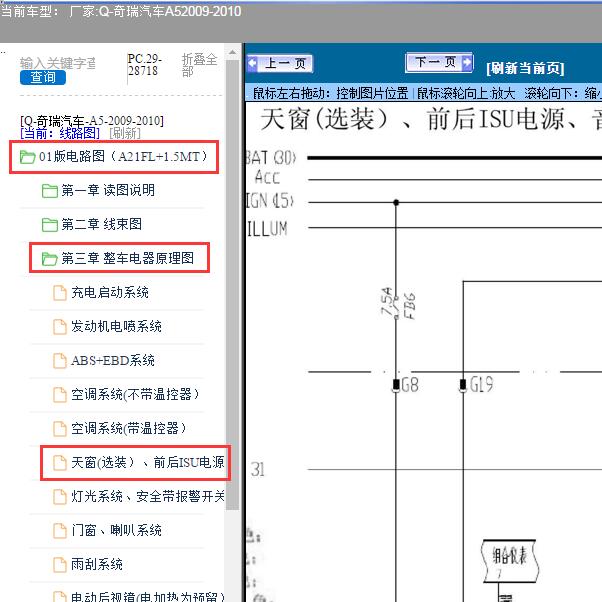This screenshot has width=602, height=602.
Task: Click document icon beside 发动机电喷系统
Action: pyautogui.click(x=60, y=327)
